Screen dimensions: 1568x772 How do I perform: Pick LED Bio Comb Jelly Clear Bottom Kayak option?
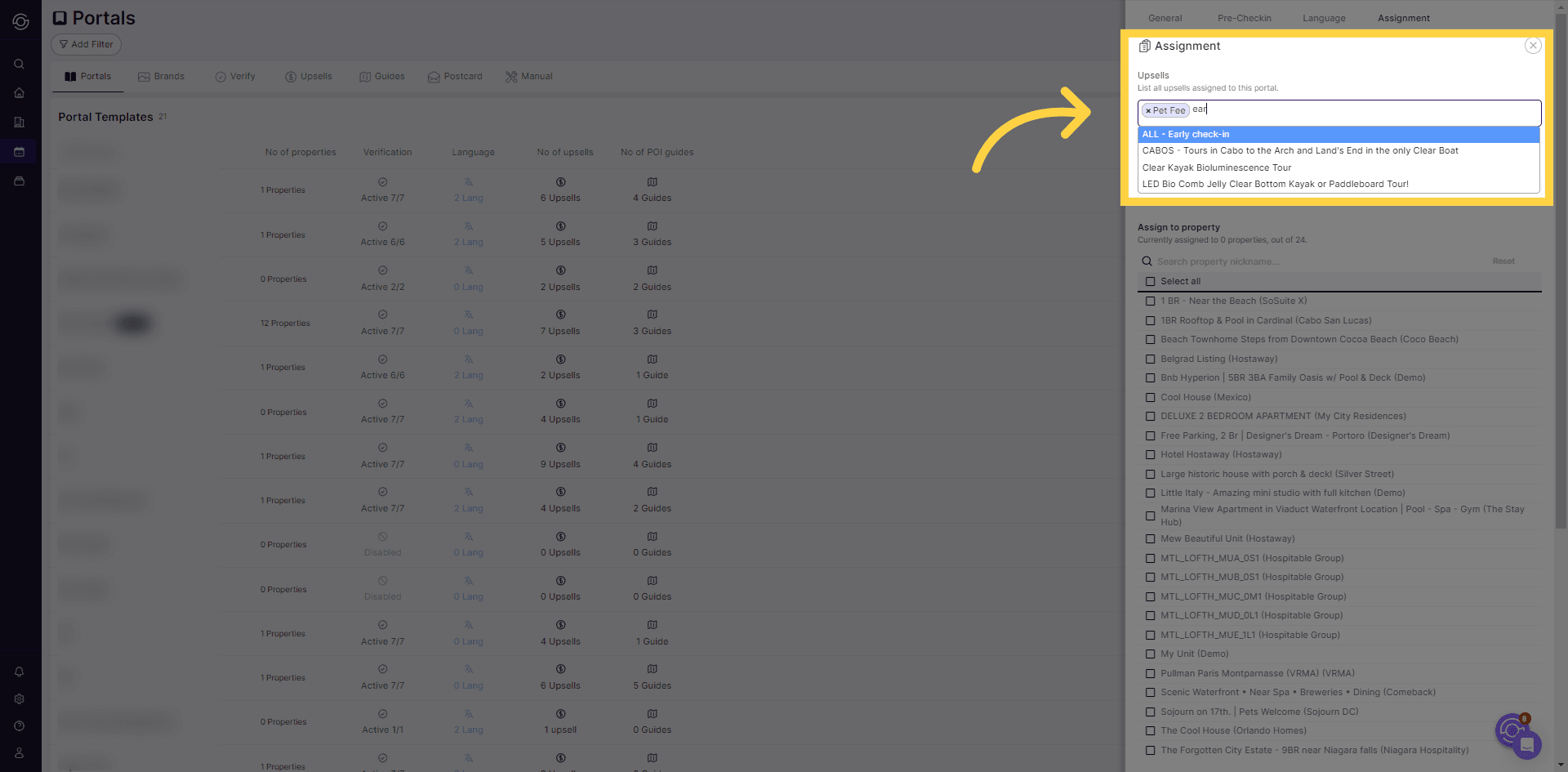[1276, 184]
